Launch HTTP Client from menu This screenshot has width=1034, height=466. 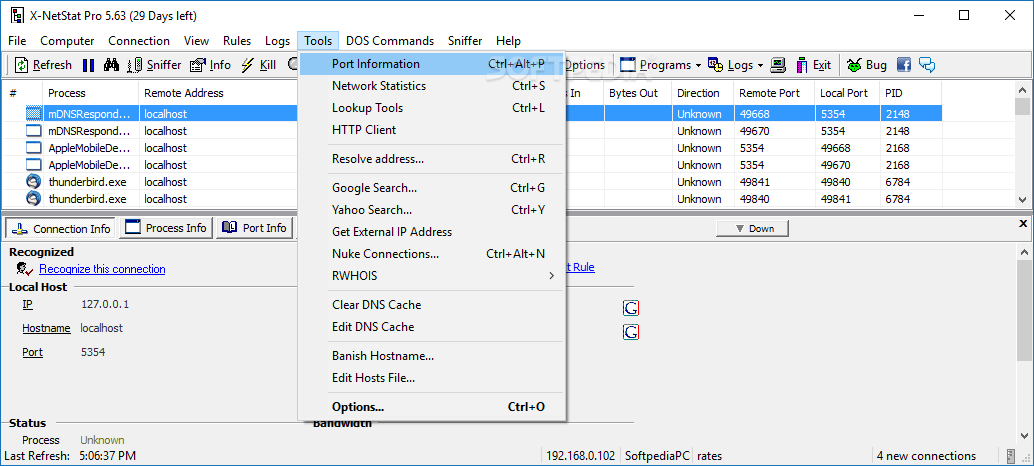[x=431, y=130]
